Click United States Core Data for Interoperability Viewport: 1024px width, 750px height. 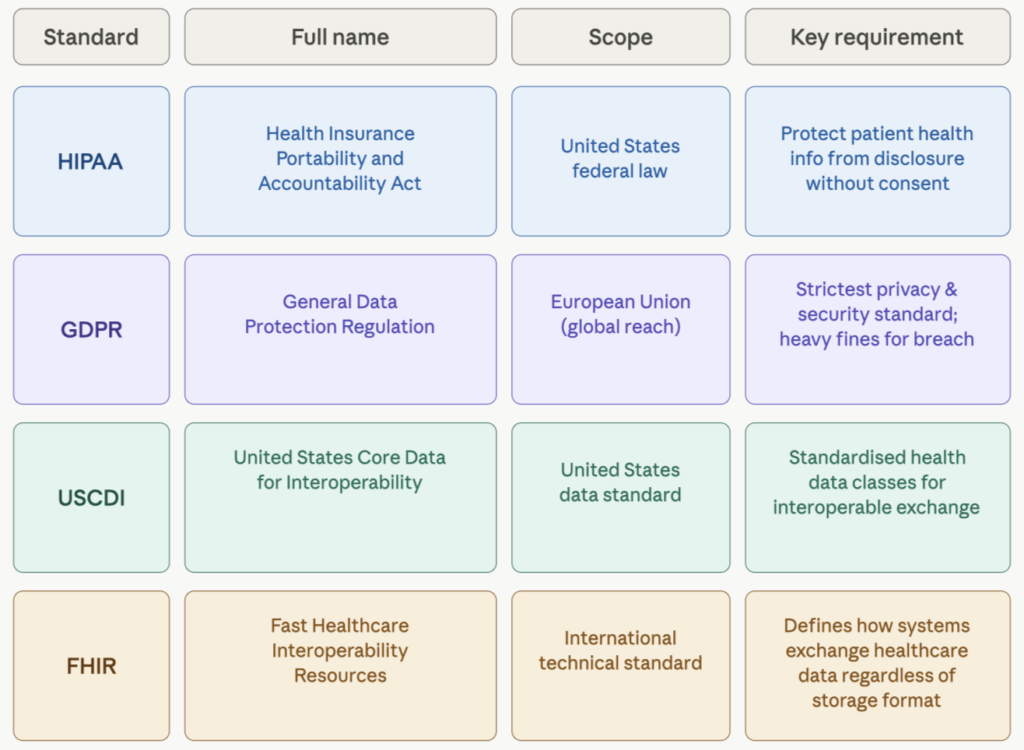[x=340, y=471]
